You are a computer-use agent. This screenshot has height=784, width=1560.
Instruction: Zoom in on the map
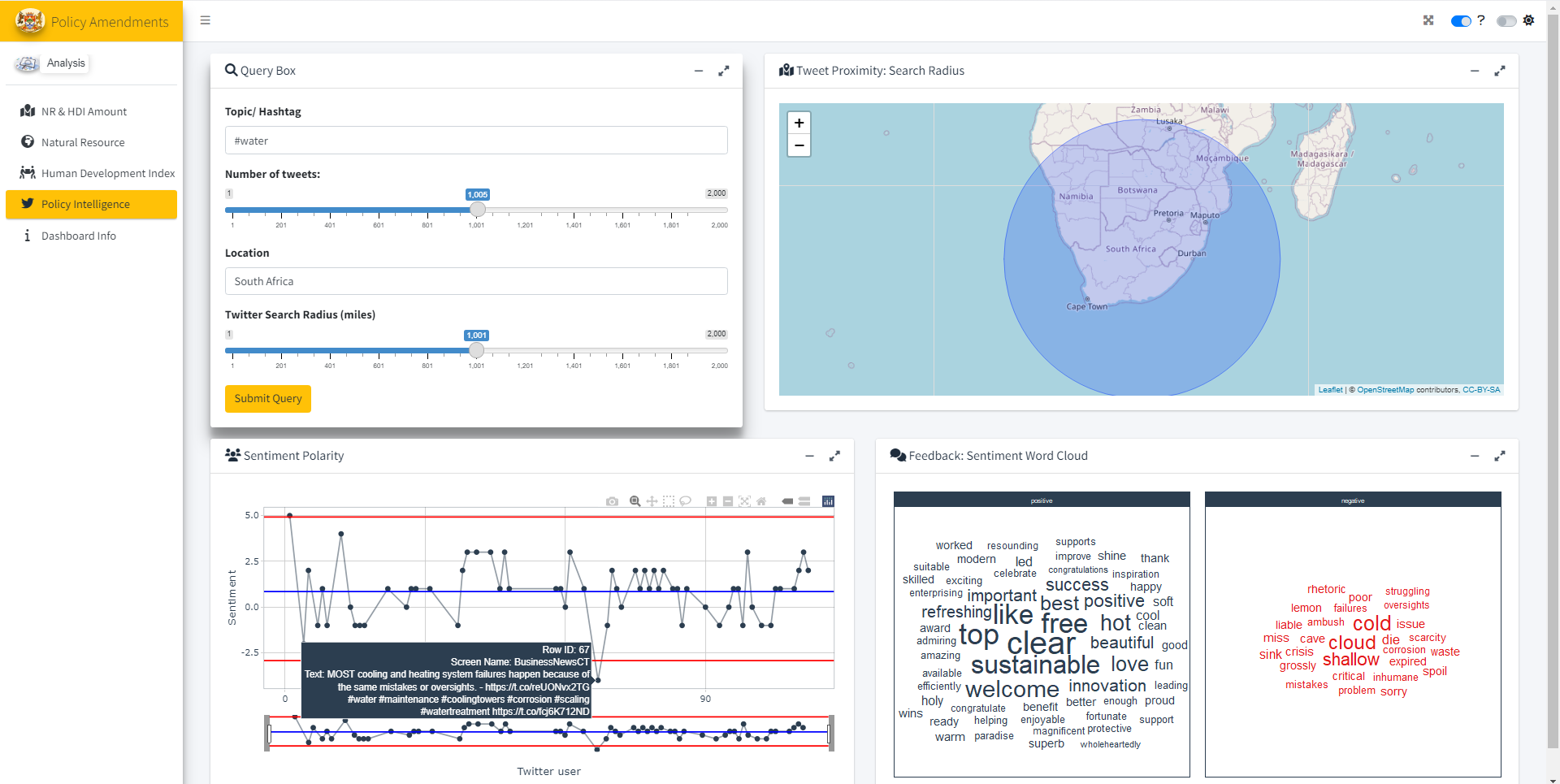[799, 123]
